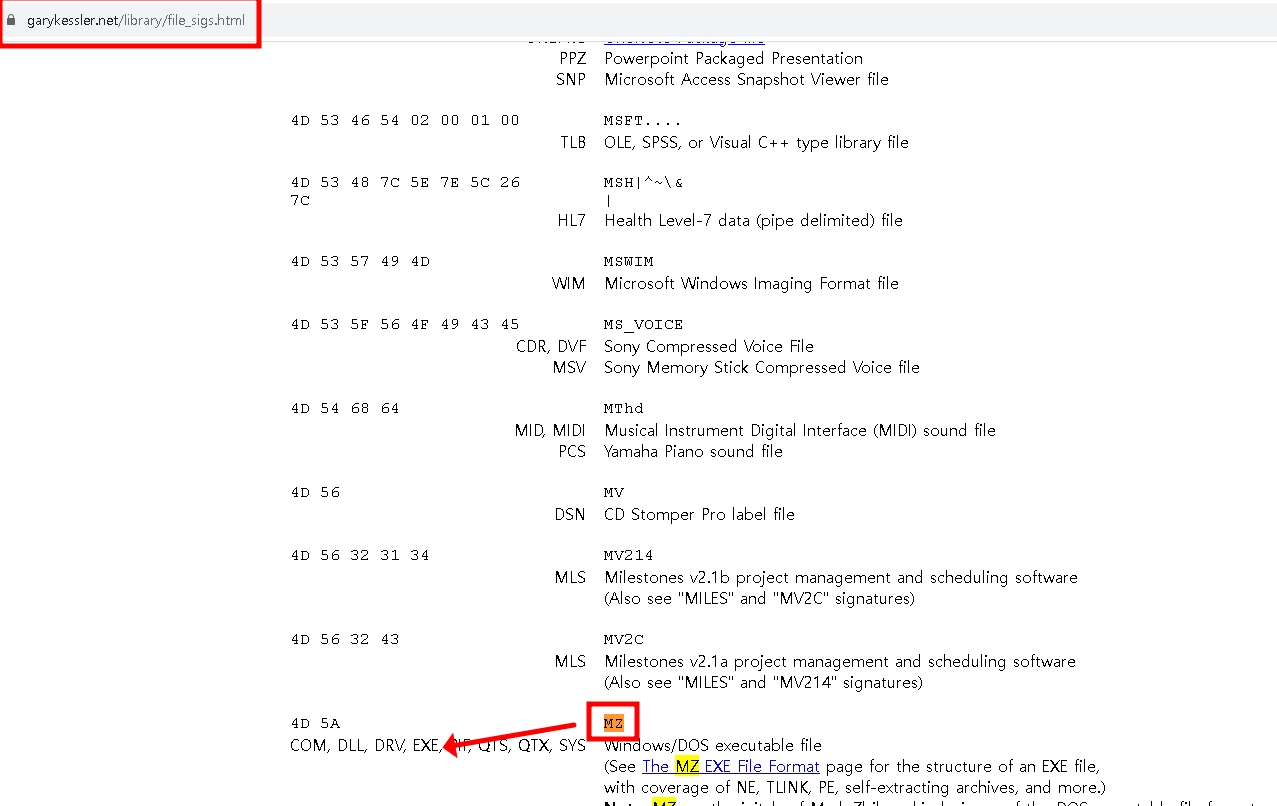
Task: Click hex "4D 56 32 31 34"
Action: 360,556
